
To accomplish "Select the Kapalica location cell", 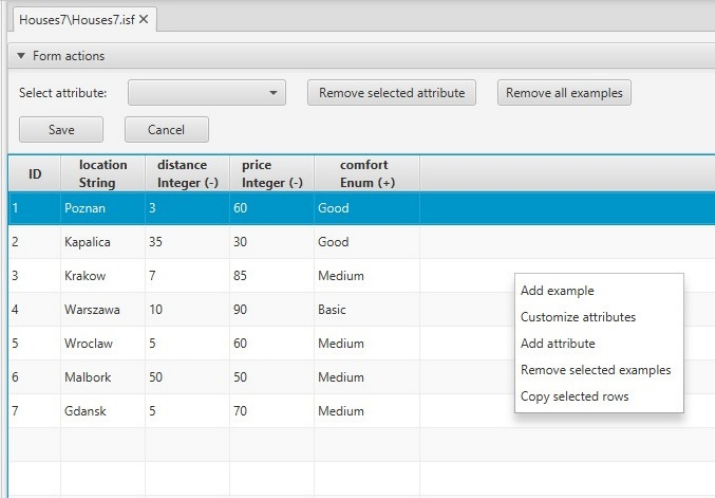I will (103, 242).
